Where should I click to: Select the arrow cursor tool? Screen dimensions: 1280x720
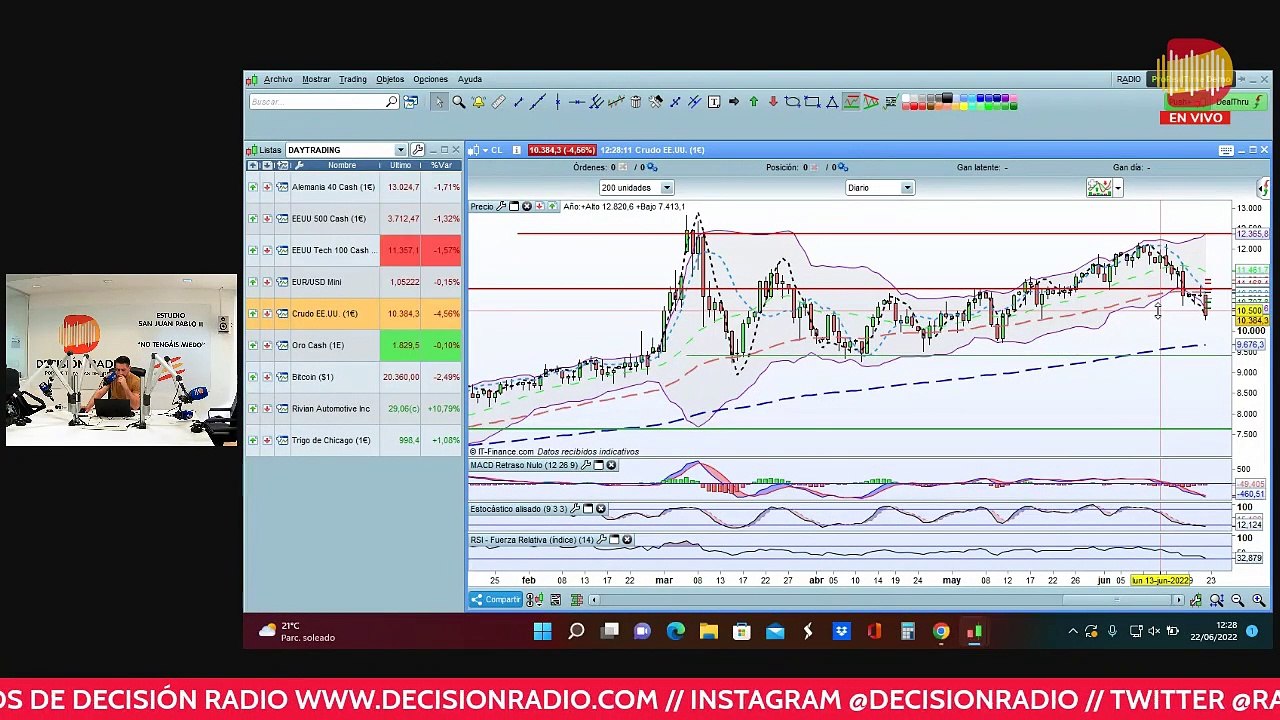pos(438,101)
